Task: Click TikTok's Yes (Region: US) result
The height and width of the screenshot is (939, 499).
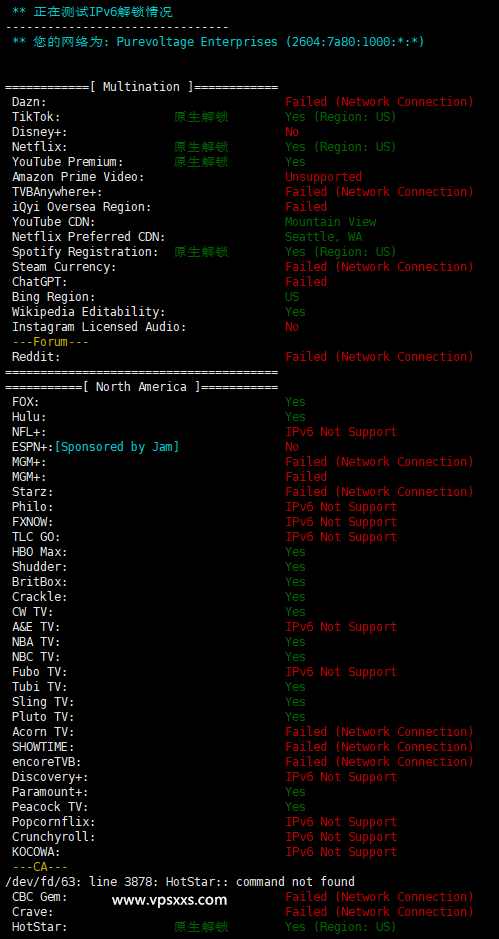Action: 341,117
